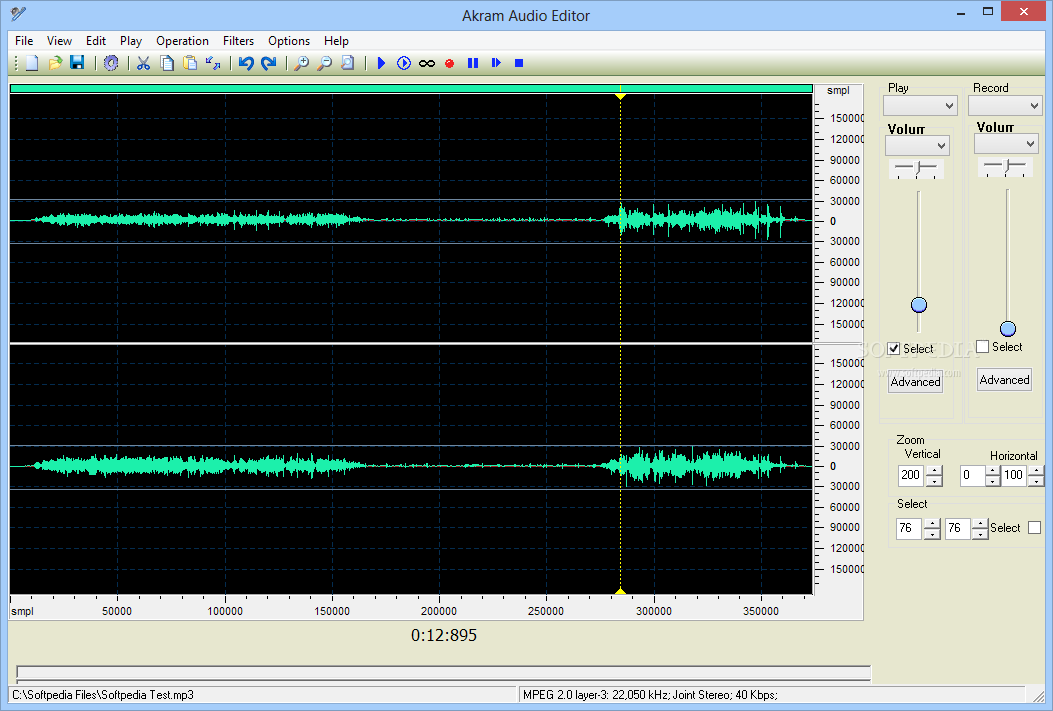The height and width of the screenshot is (711, 1053).
Task: Click the circled play icon
Action: coord(404,63)
